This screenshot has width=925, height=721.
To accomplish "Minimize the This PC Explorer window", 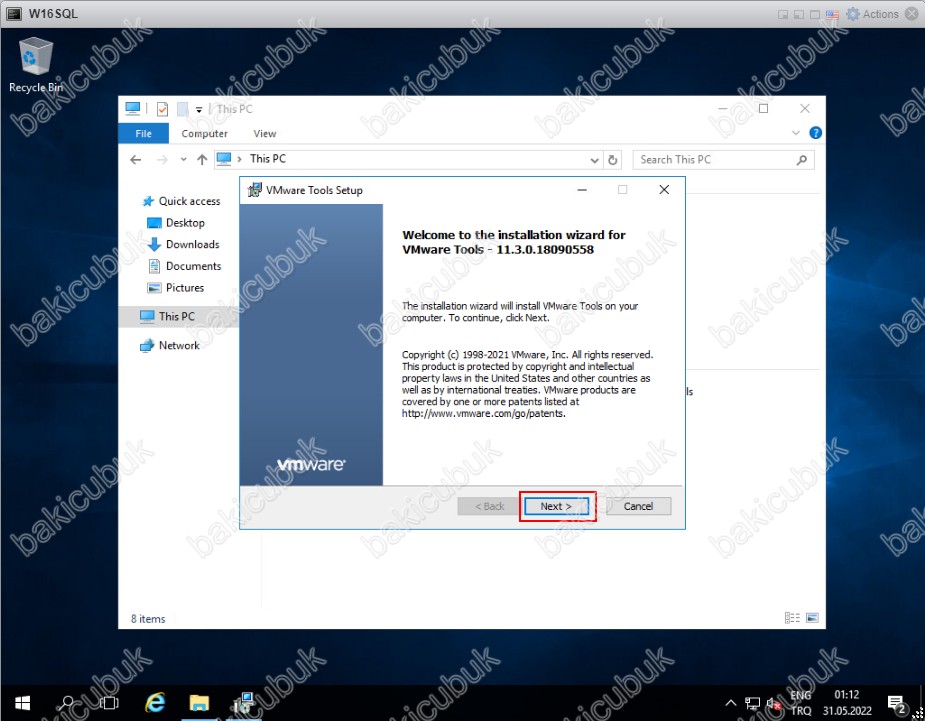I will (x=723, y=109).
